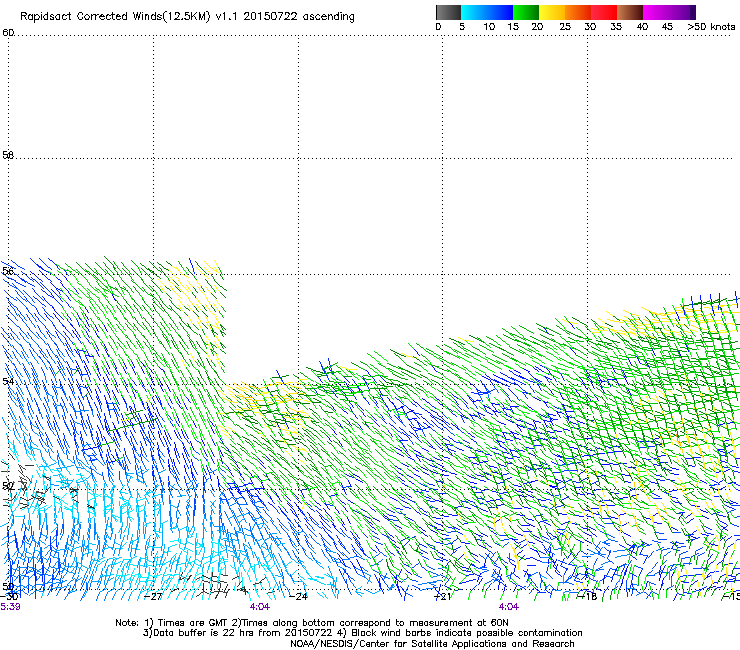740x650 pixels.
Task: Click the NOAA/NESDIS Center for Satellite Applications credit
Action: click(x=432, y=644)
